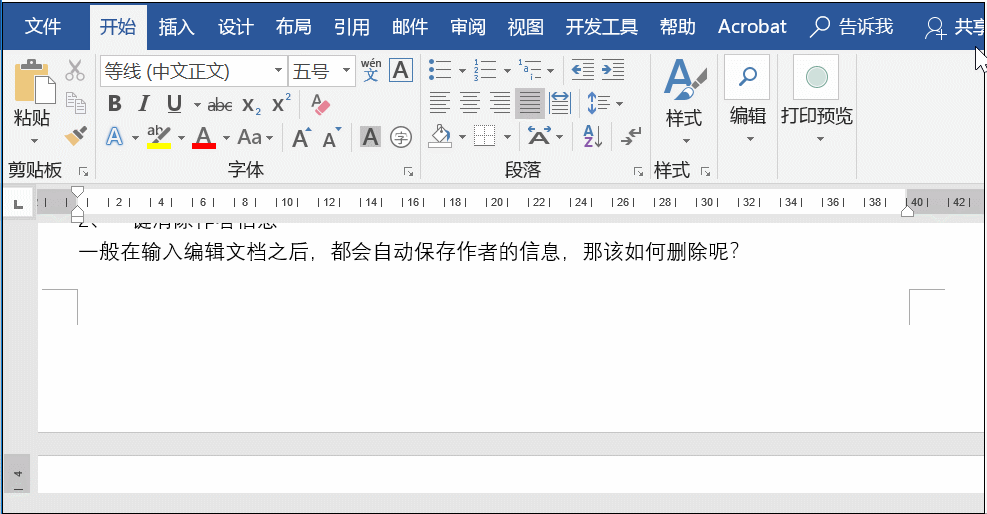Click the Tell Me search box
The height and width of the screenshot is (514, 987).
pos(852,26)
